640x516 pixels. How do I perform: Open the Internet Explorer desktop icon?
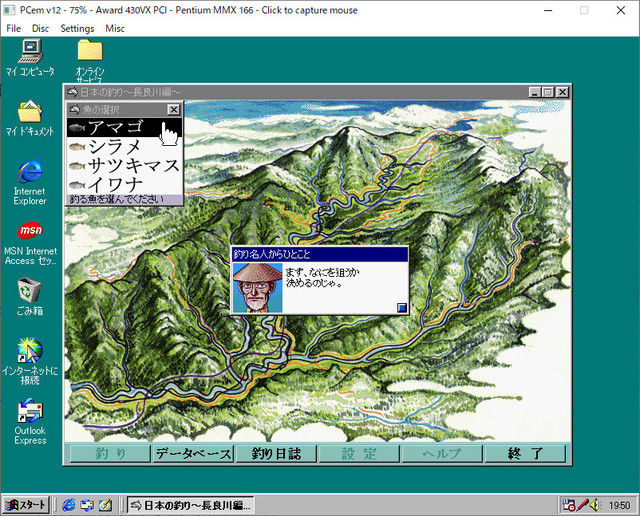pyautogui.click(x=30, y=182)
